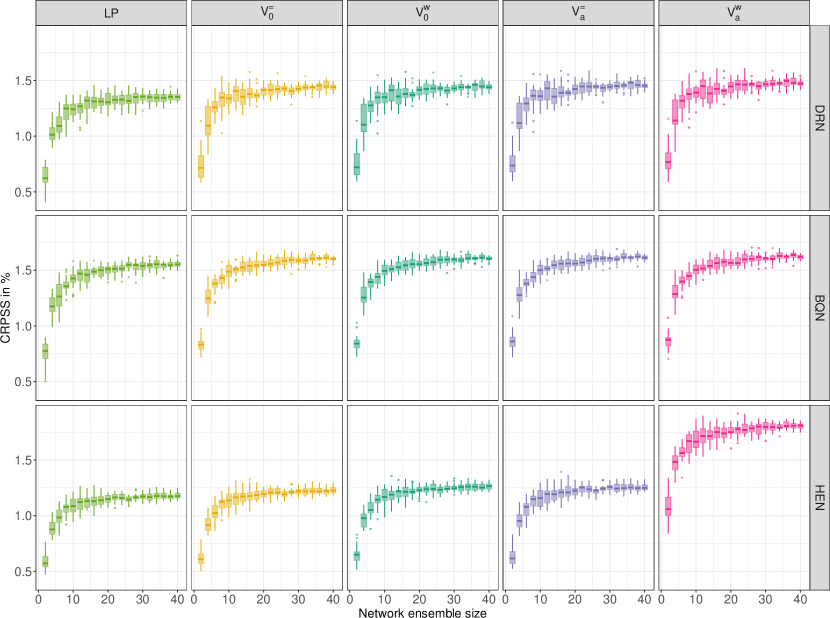This screenshot has width=830, height=618.
Task: Select x-axis tick 0 under V0= column
Action: pos(194,599)
